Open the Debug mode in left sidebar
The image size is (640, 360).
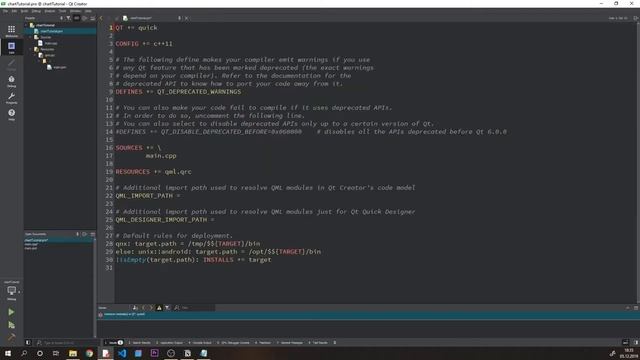click(11, 81)
